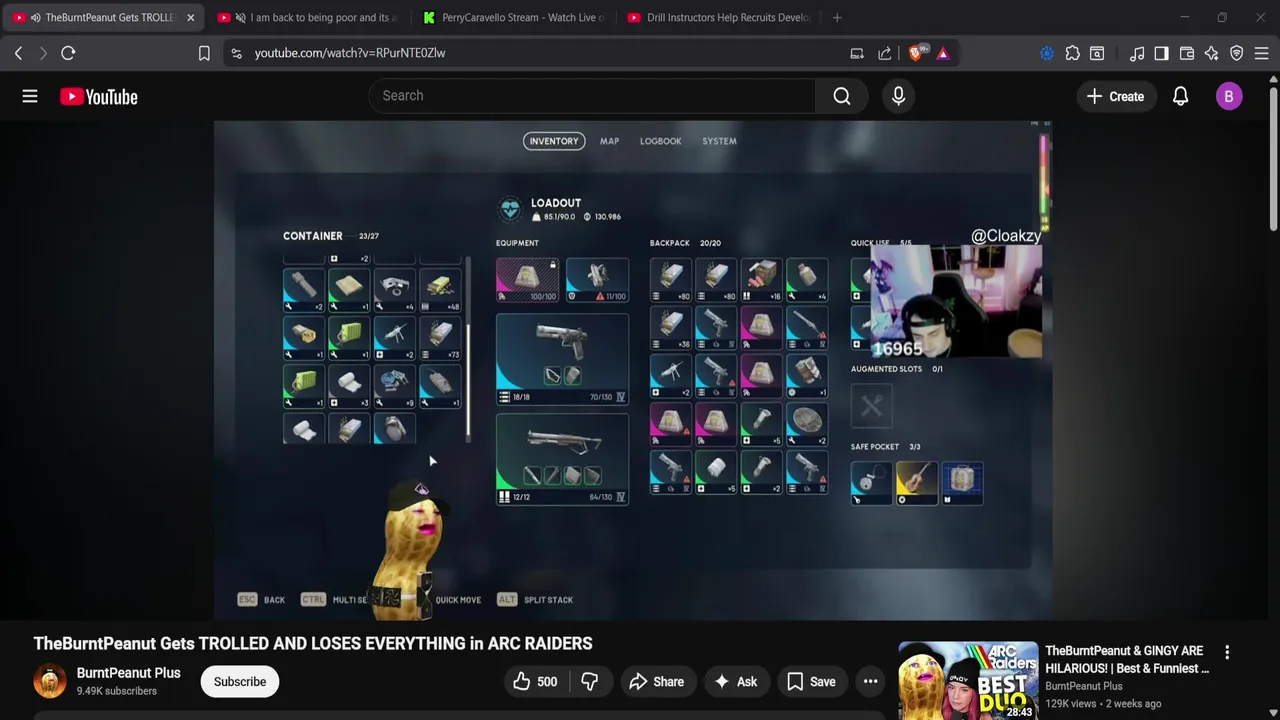Open site settings icon in address bar
Screen dimensions: 1280x720
(236, 53)
